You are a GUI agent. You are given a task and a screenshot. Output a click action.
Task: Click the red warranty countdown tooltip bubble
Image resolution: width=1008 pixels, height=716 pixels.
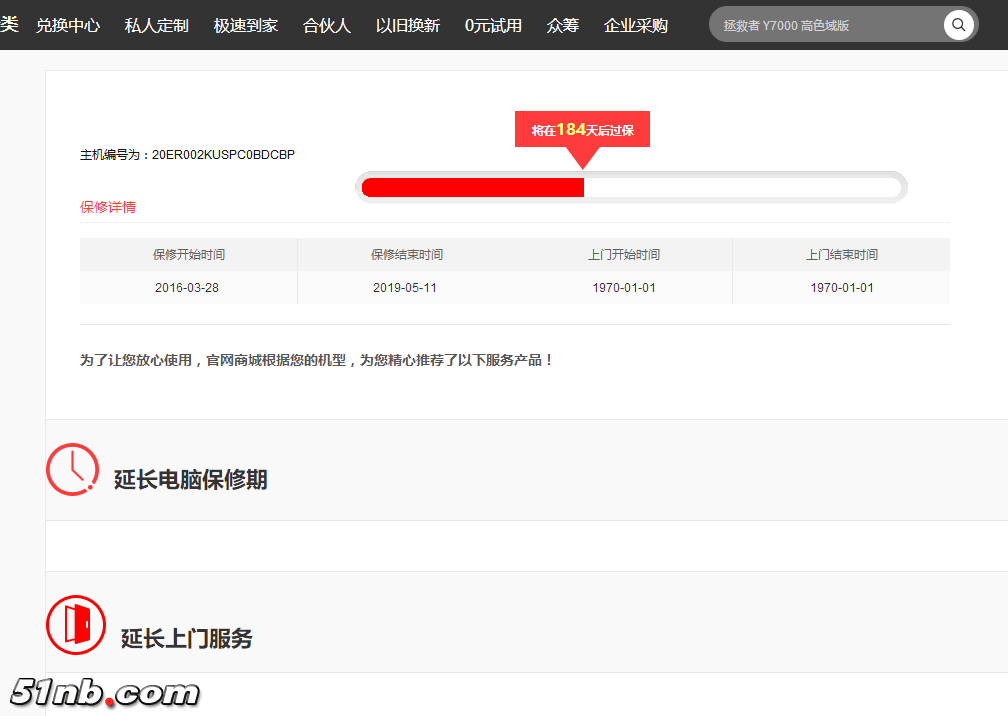[581, 128]
